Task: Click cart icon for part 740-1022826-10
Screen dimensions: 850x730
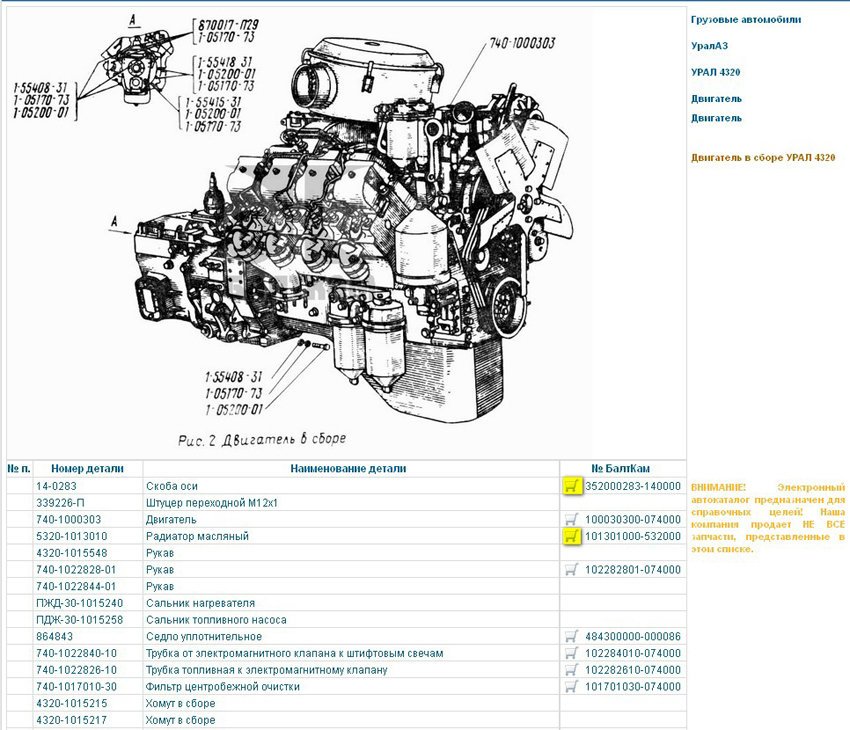Action: point(571,670)
